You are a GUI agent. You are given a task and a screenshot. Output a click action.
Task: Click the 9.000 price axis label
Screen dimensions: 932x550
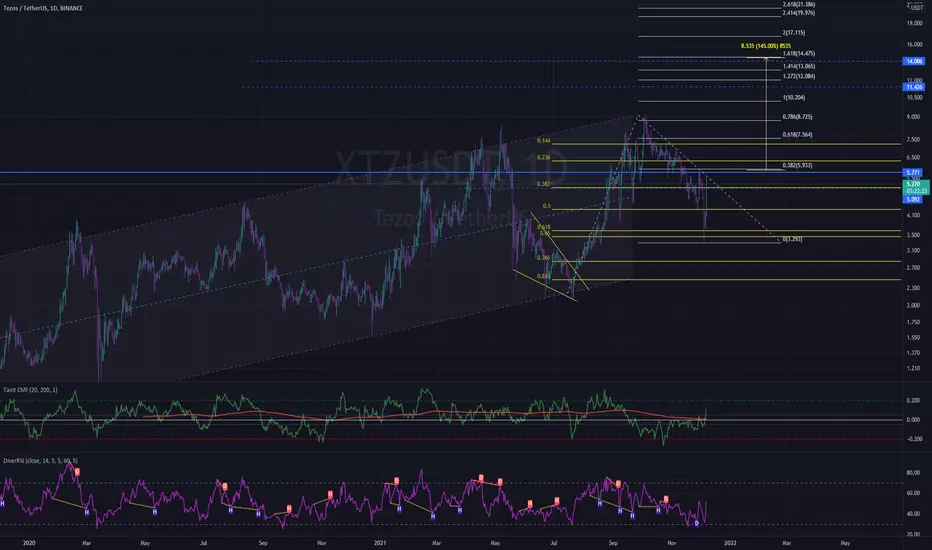pos(912,117)
